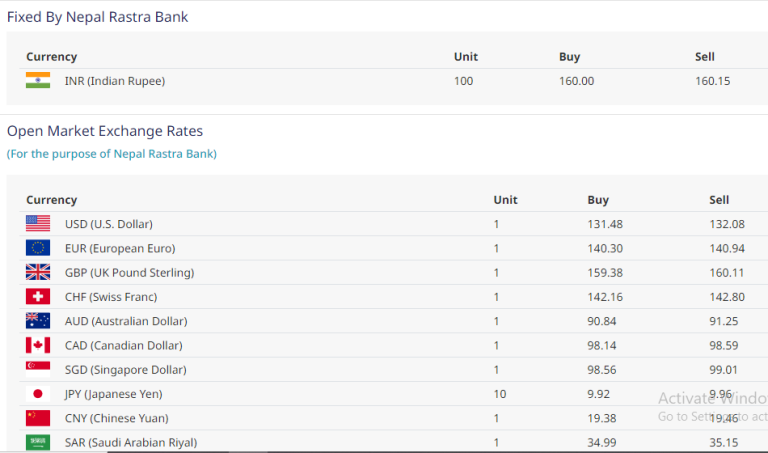The height and width of the screenshot is (453, 768).
Task: Click the GBP sell rate 160.11
Action: [x=726, y=272]
